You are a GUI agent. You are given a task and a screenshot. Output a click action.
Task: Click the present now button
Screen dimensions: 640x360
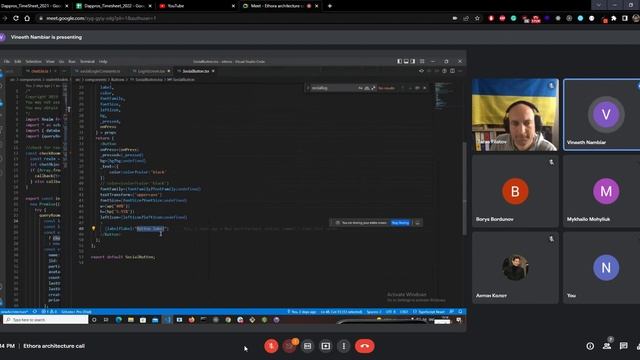tap(326, 346)
